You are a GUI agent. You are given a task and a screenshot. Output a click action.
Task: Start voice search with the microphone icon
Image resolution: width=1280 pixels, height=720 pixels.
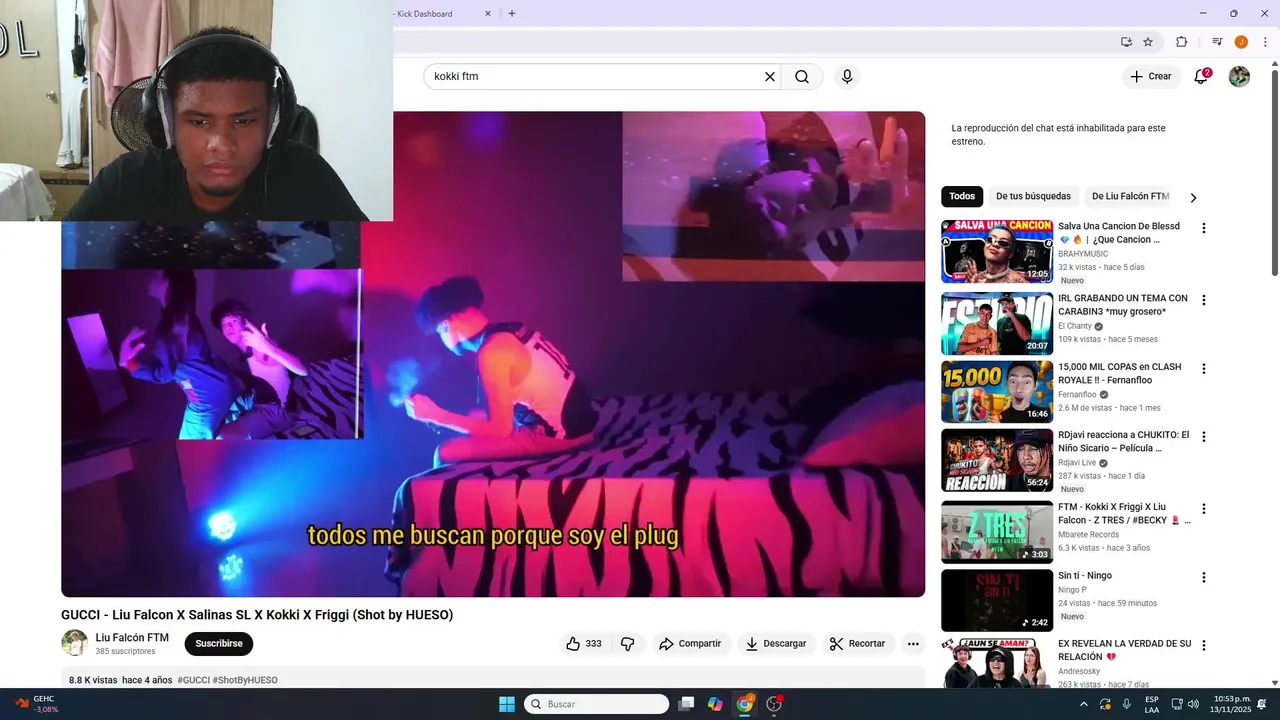coord(847,77)
